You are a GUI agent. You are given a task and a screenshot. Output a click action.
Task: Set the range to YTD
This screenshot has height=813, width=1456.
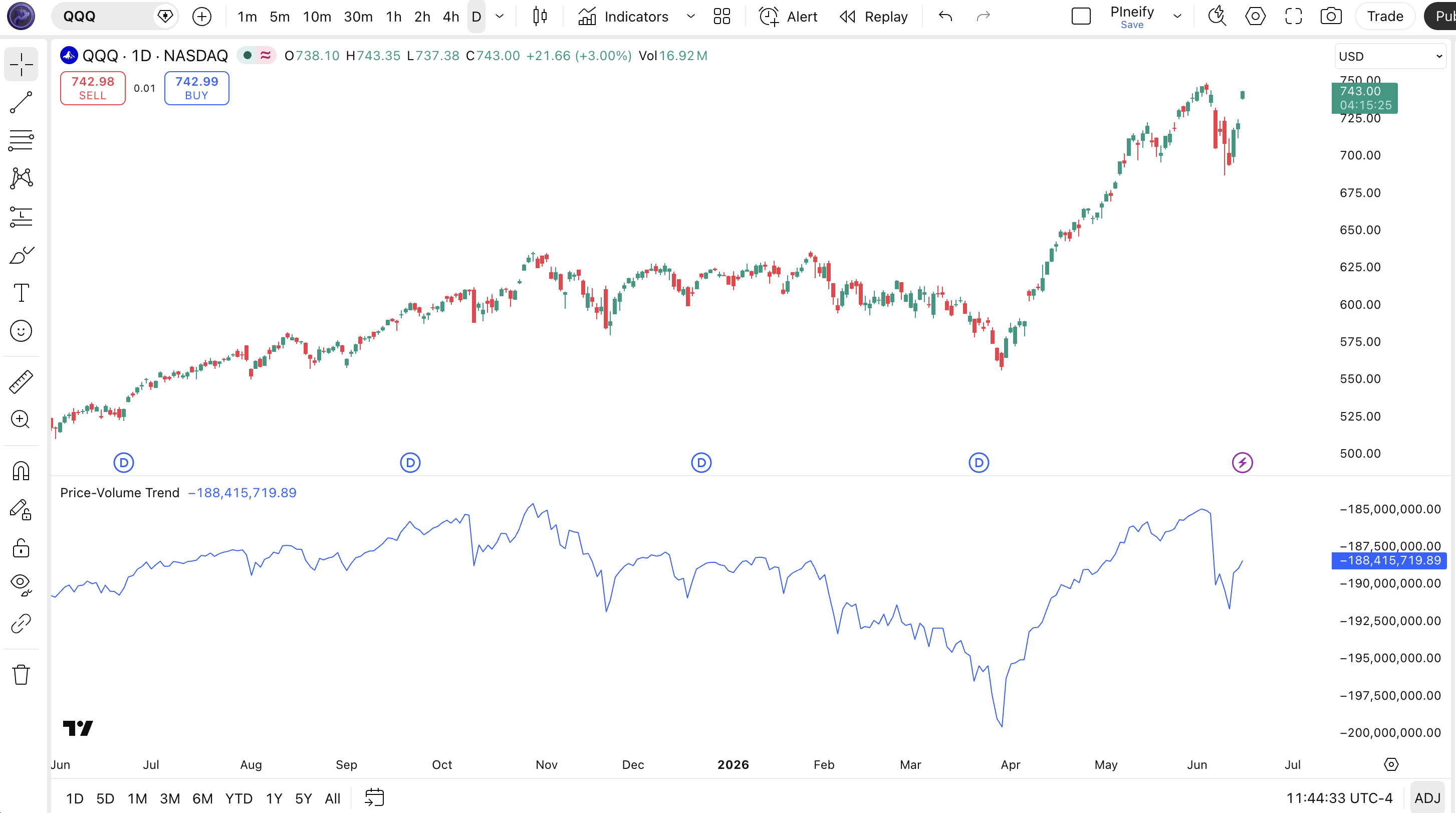click(238, 798)
